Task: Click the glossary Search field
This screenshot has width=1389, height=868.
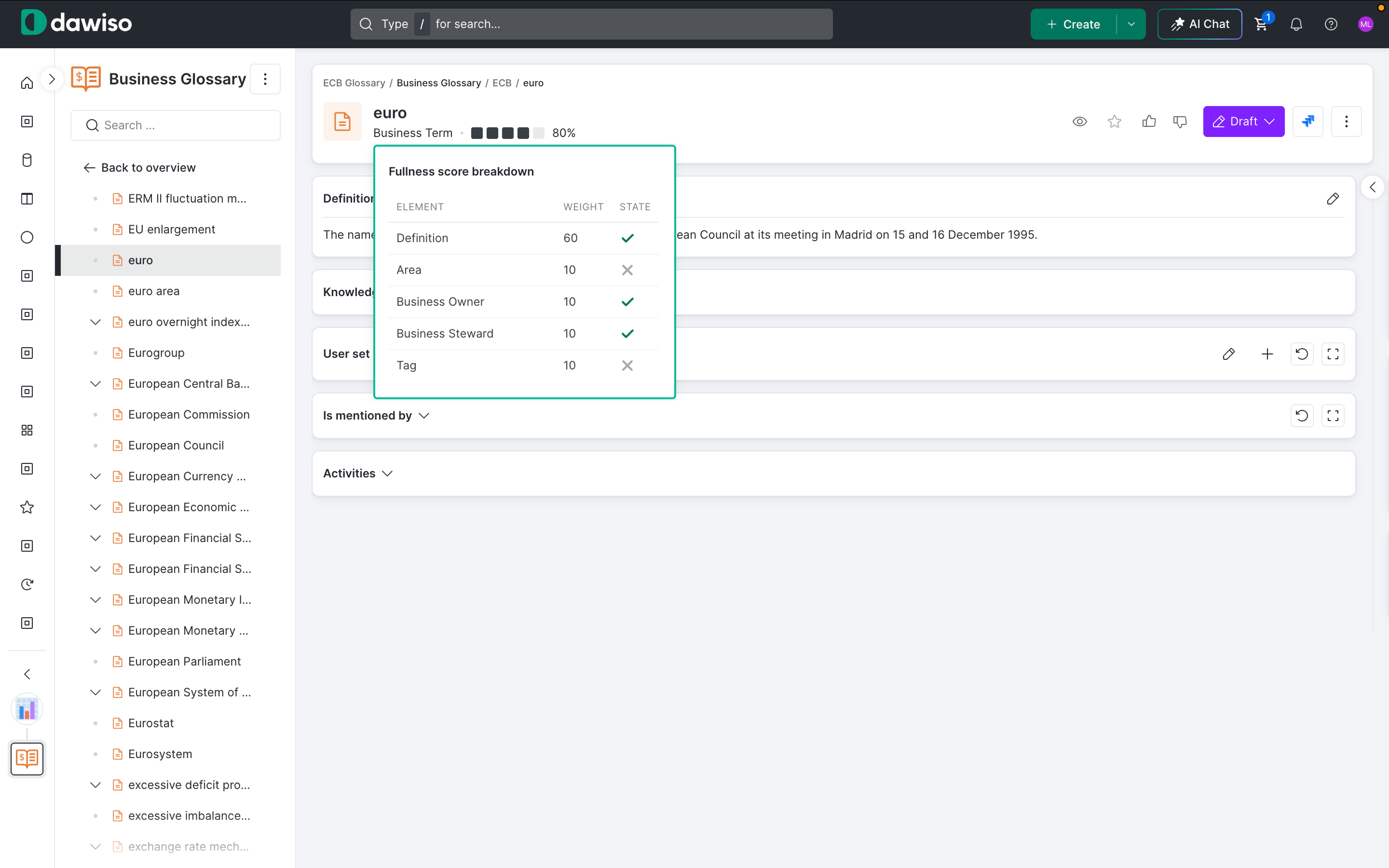Action: pos(176,125)
